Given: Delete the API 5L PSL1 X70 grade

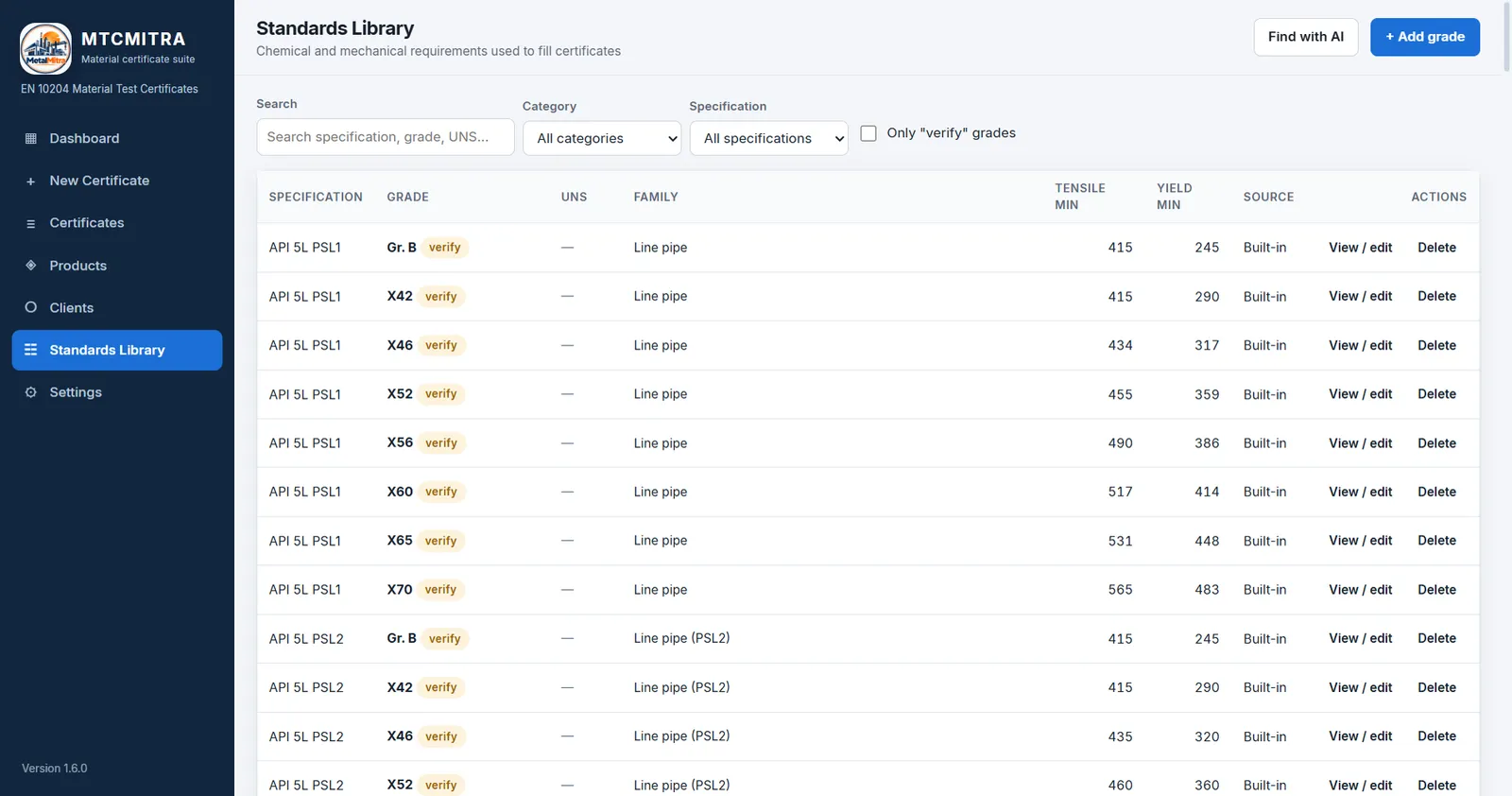Looking at the screenshot, I should (1436, 590).
